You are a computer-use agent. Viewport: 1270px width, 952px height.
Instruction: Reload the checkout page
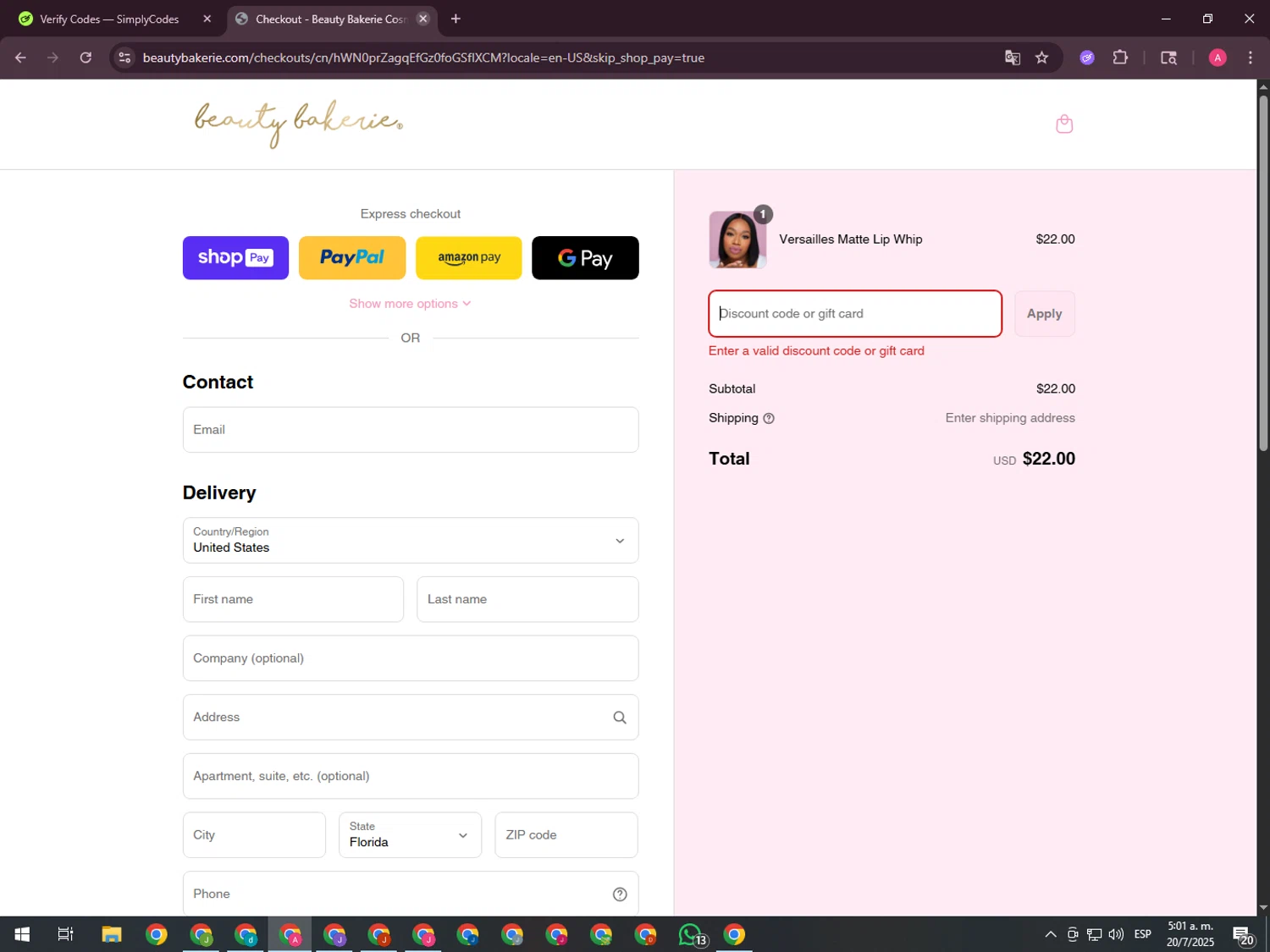coord(86,58)
